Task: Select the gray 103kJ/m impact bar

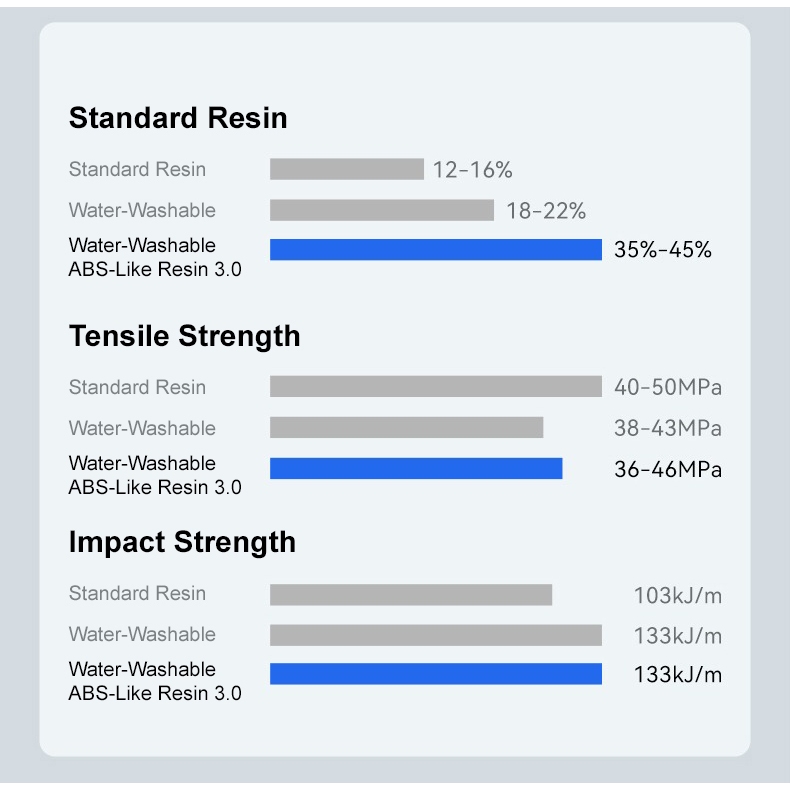Action: coord(410,594)
